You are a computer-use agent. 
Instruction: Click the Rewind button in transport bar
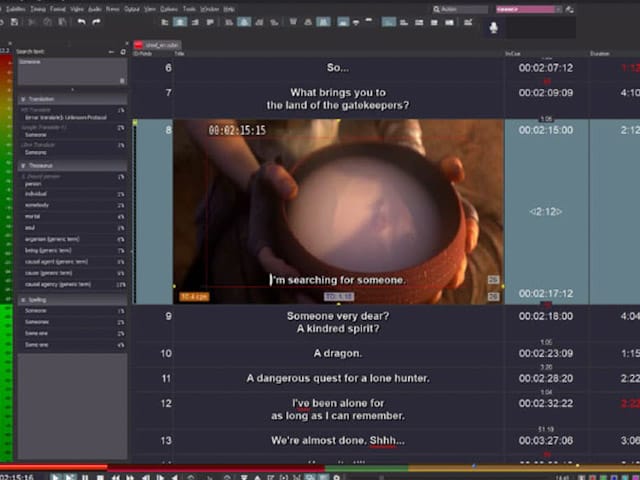point(116,477)
